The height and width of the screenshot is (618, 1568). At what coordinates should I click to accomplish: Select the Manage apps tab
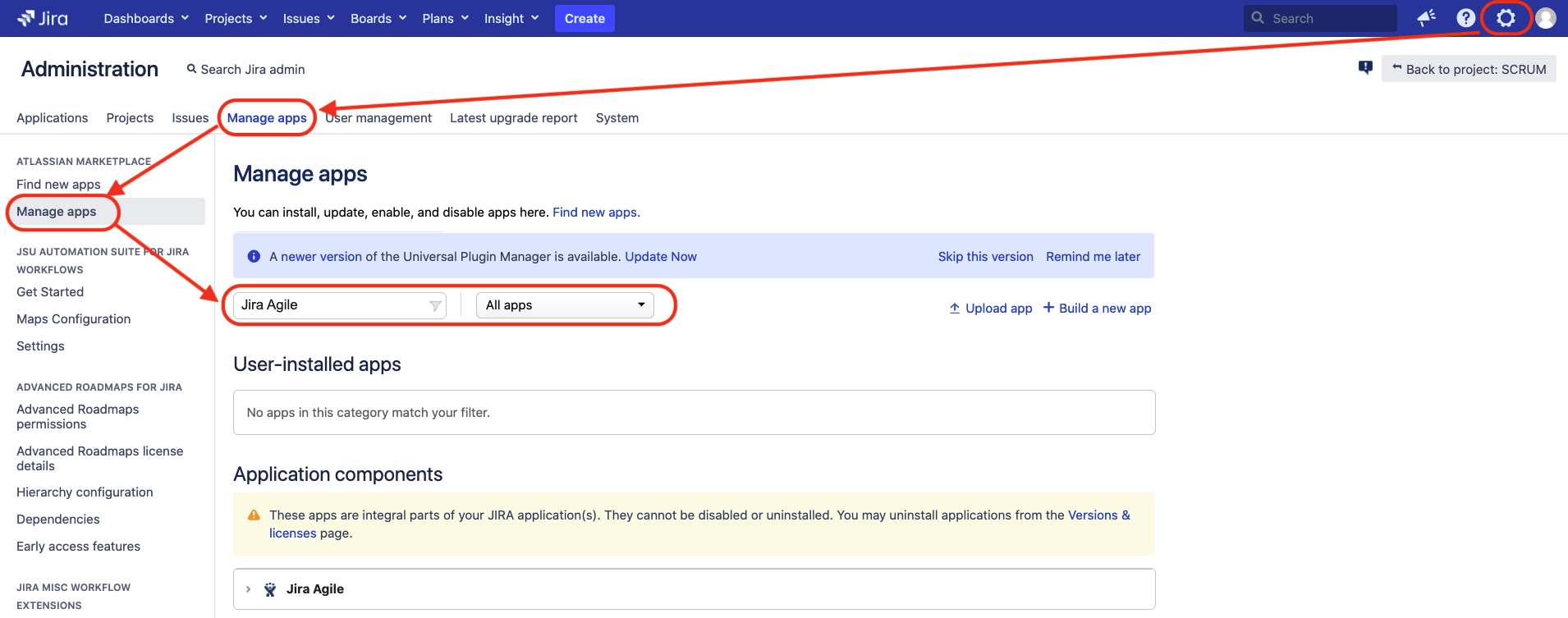[267, 118]
